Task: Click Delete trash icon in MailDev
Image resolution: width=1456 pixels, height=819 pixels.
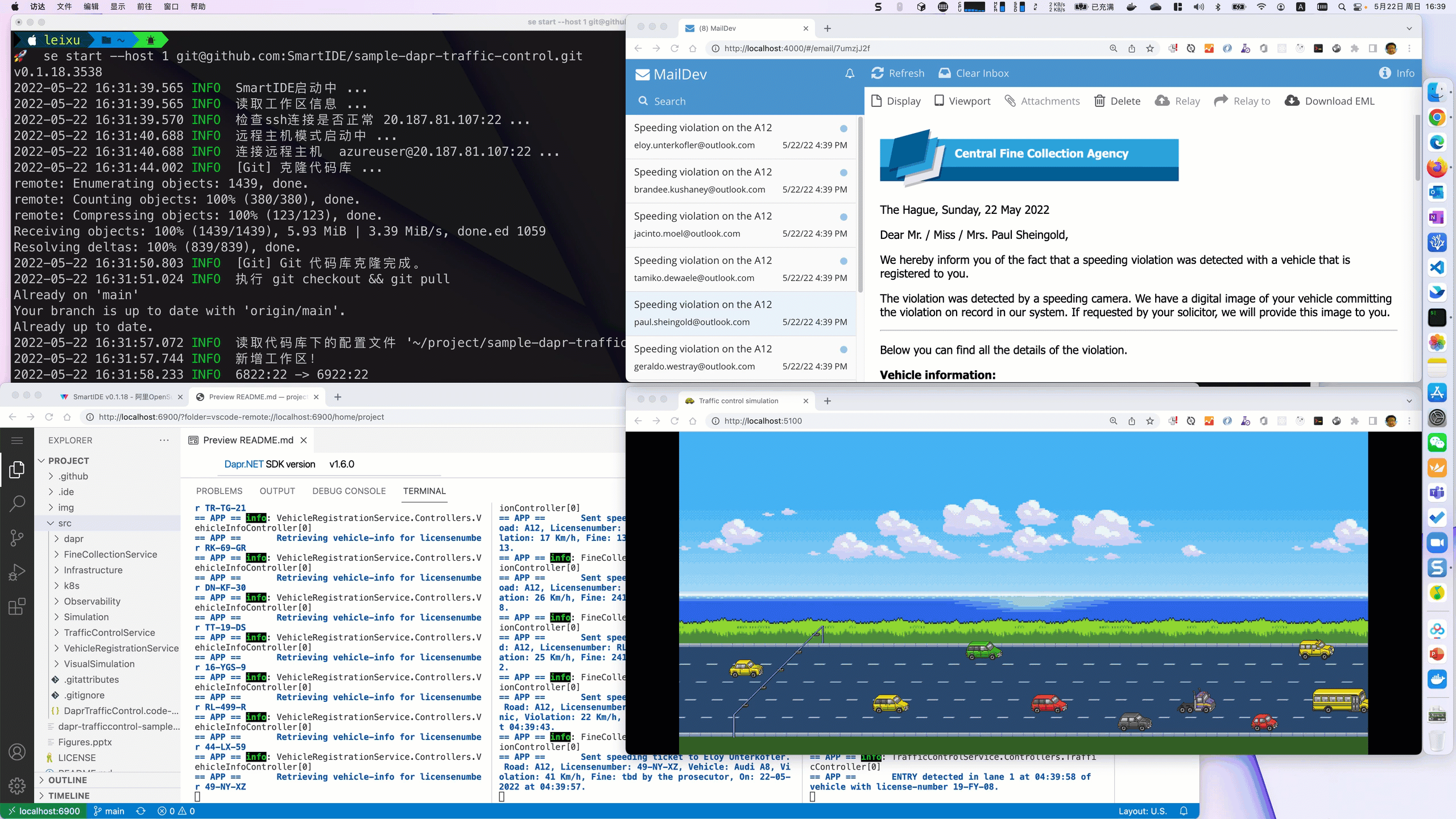Action: pos(1099,101)
